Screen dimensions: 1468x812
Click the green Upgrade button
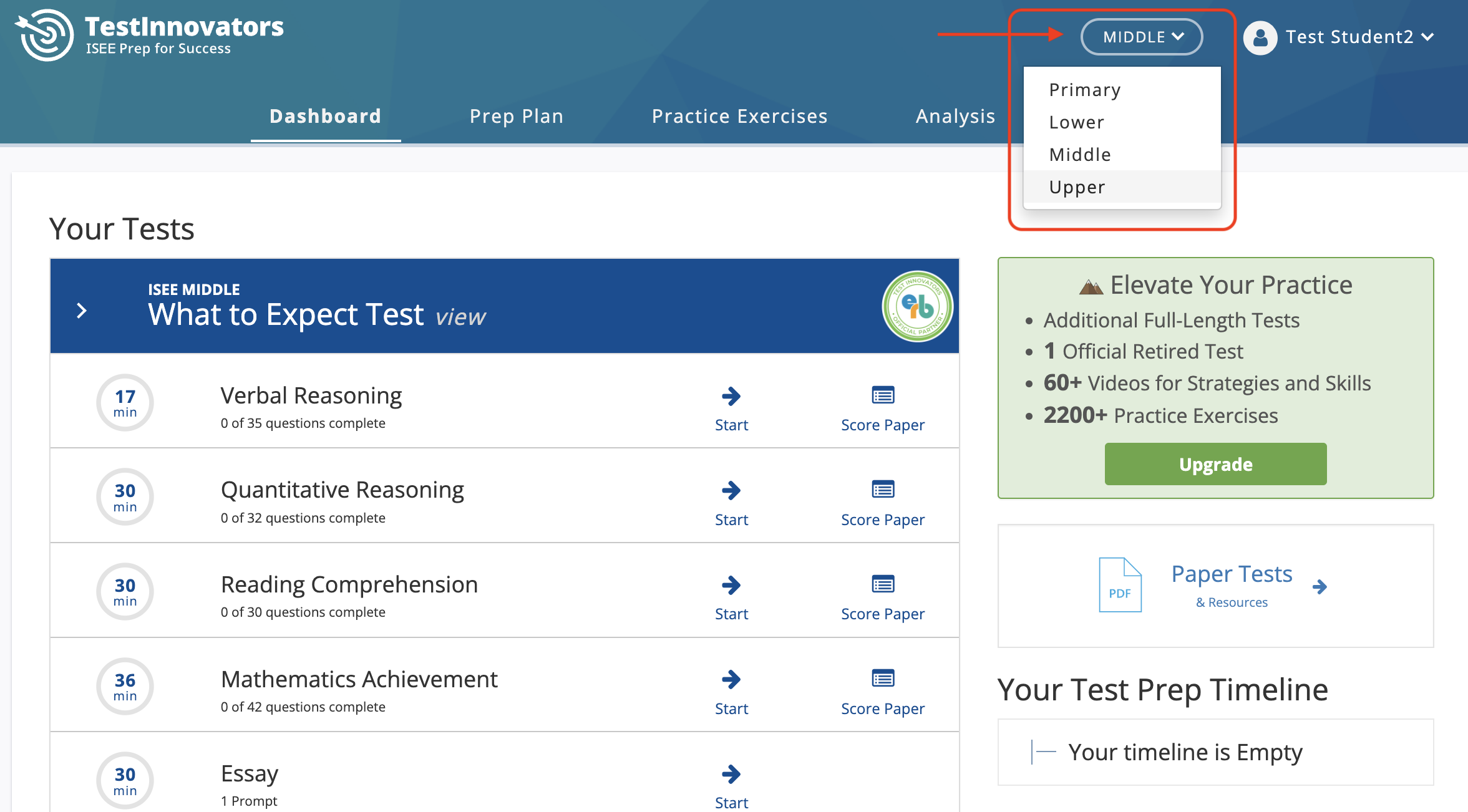[1215, 464]
